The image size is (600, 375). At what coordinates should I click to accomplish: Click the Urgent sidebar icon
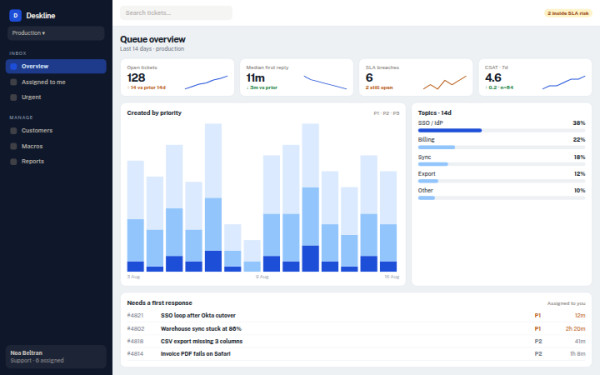(13, 97)
